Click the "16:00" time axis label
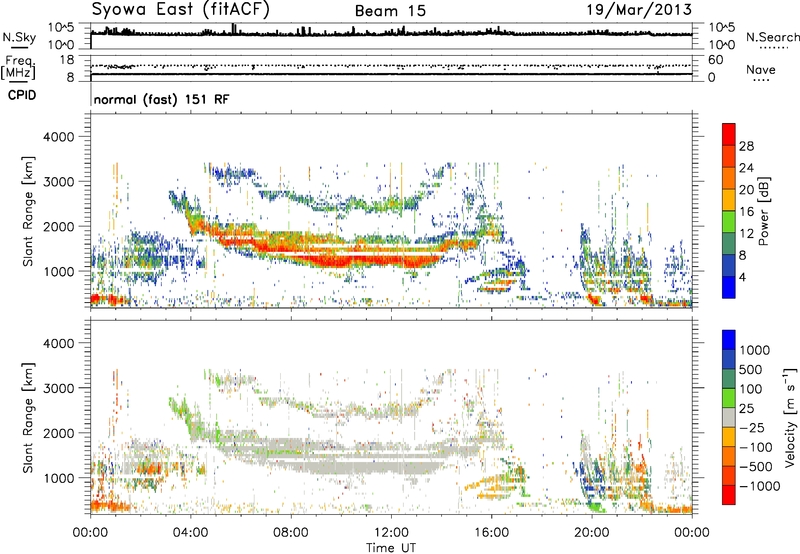This screenshot has height=554, width=800. [x=492, y=533]
